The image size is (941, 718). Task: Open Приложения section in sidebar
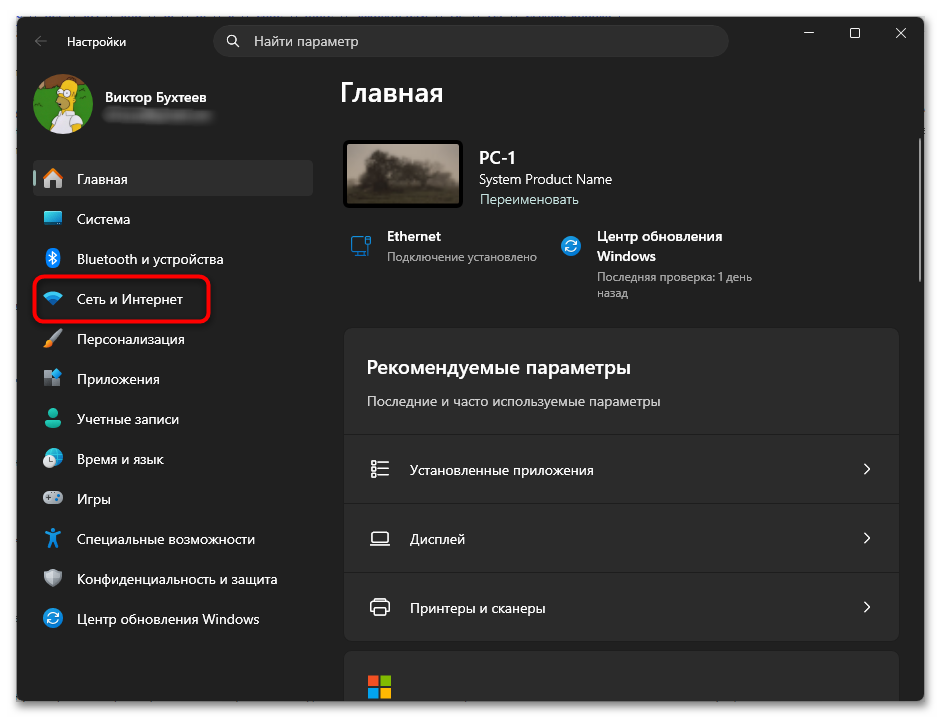(x=173, y=379)
